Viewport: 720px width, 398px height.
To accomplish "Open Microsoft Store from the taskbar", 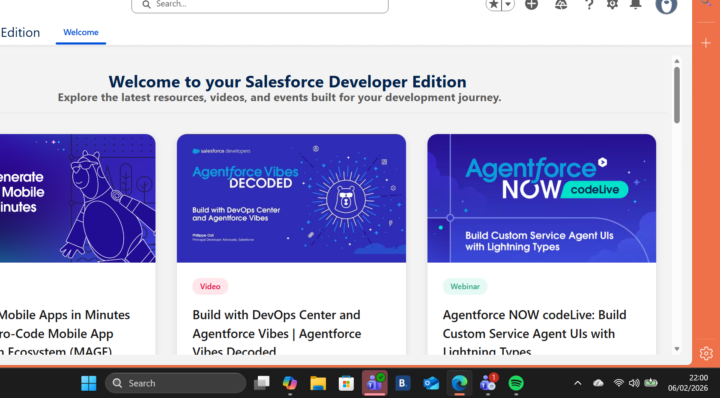I will (346, 383).
